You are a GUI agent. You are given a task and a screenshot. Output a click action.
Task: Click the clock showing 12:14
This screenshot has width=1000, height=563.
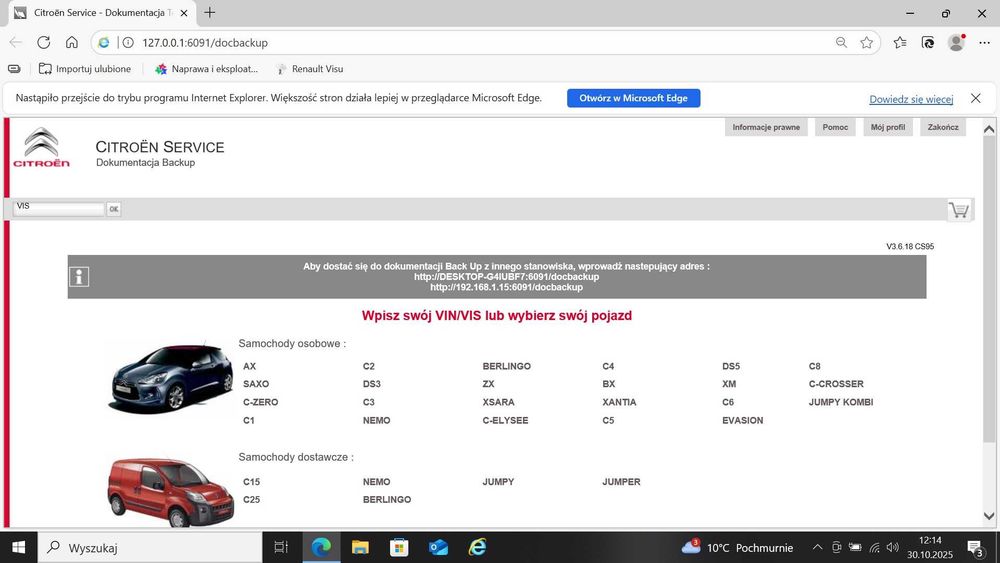[x=930, y=540]
